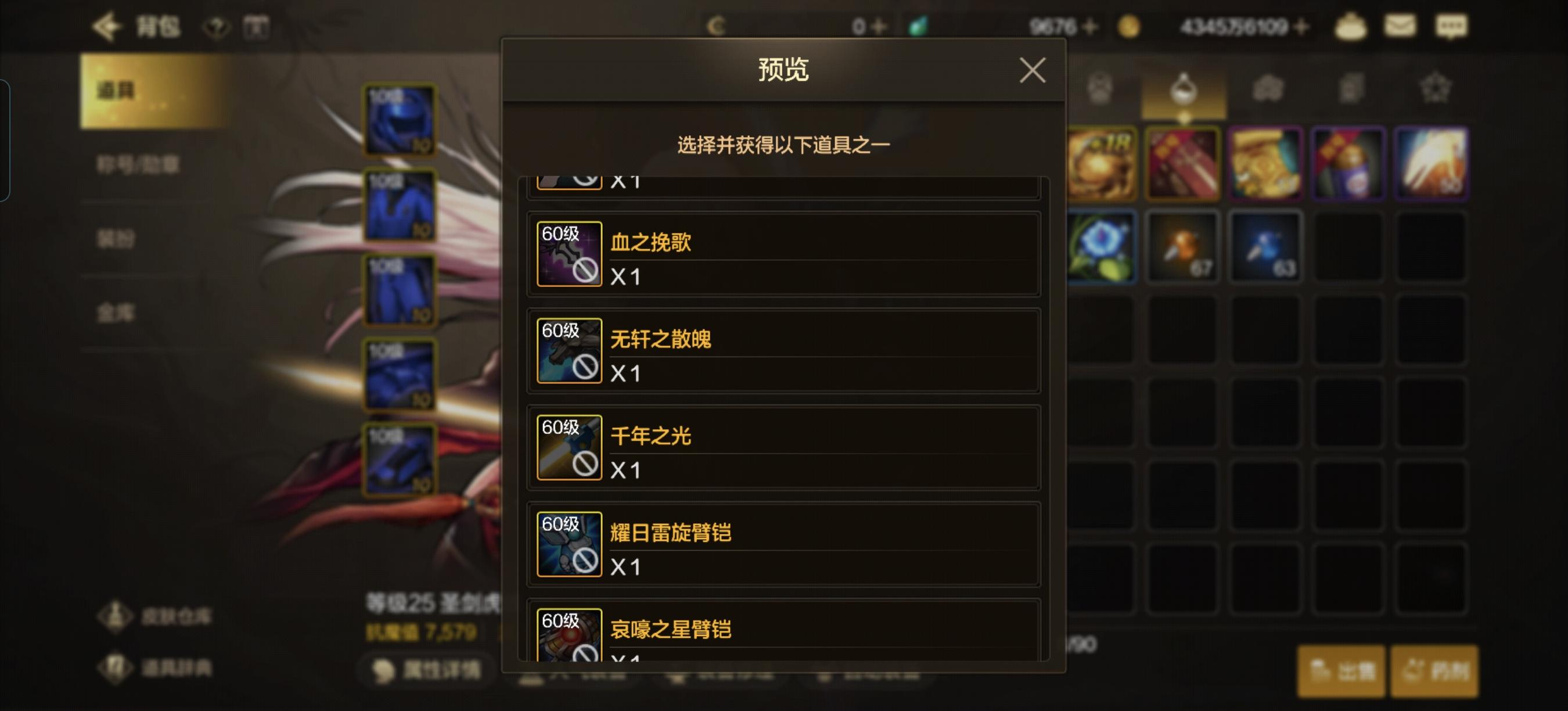Select the 血之挽歌 weapon icon
The width and height of the screenshot is (1568, 711).
tap(569, 254)
